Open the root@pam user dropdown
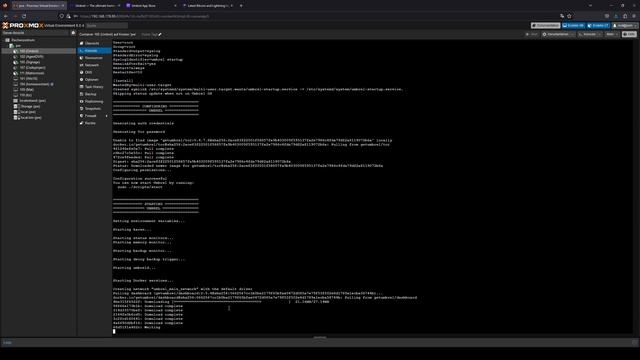The image size is (640, 360). click(x=625, y=26)
